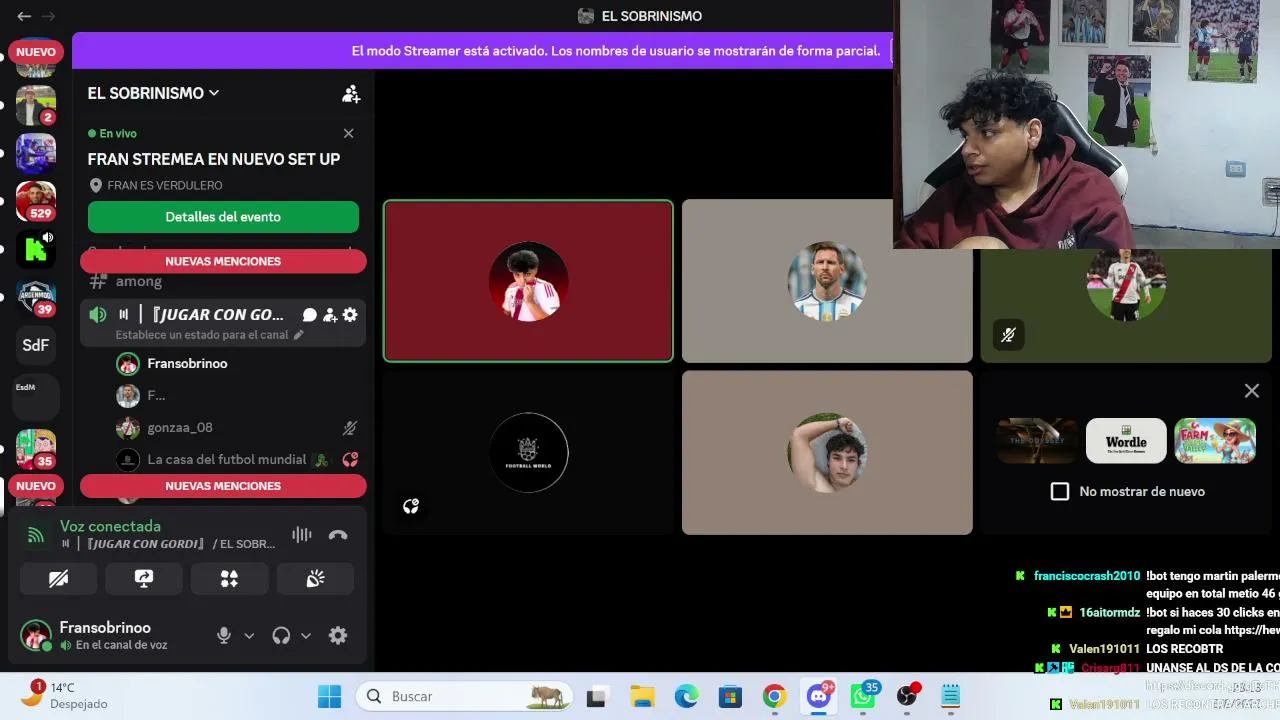Select the Farm activity thumbnail
The width and height of the screenshot is (1280, 720).
[1215, 441]
